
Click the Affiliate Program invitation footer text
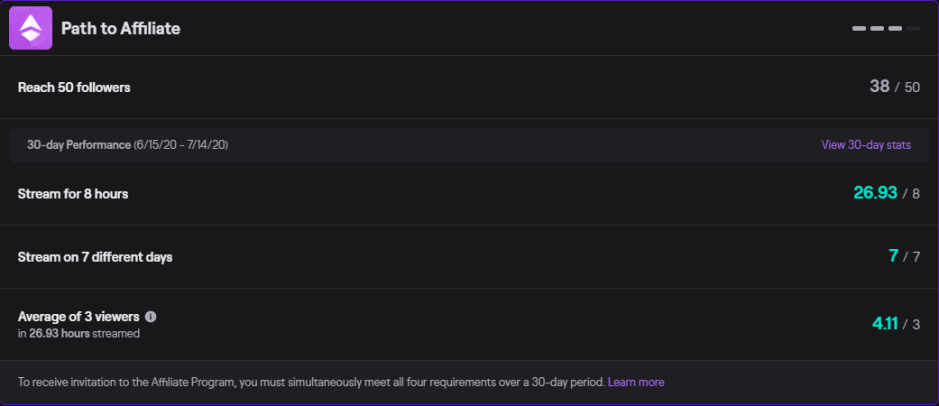click(310, 382)
